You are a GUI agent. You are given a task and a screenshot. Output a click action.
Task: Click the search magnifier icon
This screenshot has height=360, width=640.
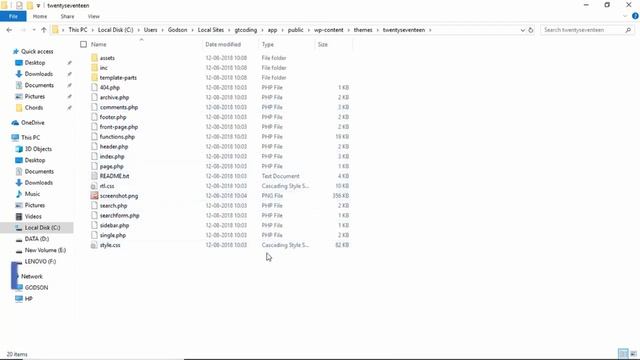(x=628, y=30)
